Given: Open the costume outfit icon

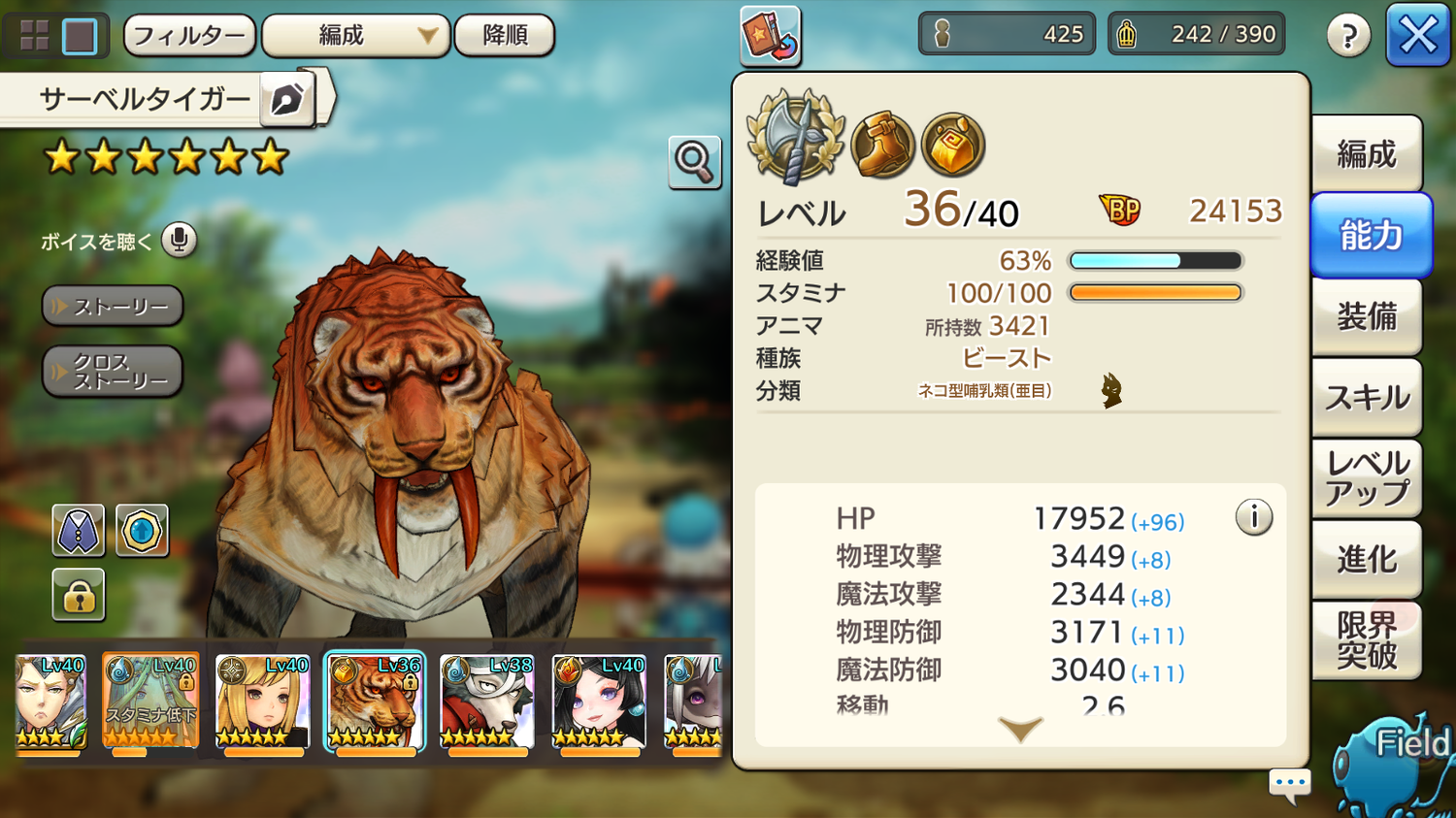Looking at the screenshot, I should 79,531.
